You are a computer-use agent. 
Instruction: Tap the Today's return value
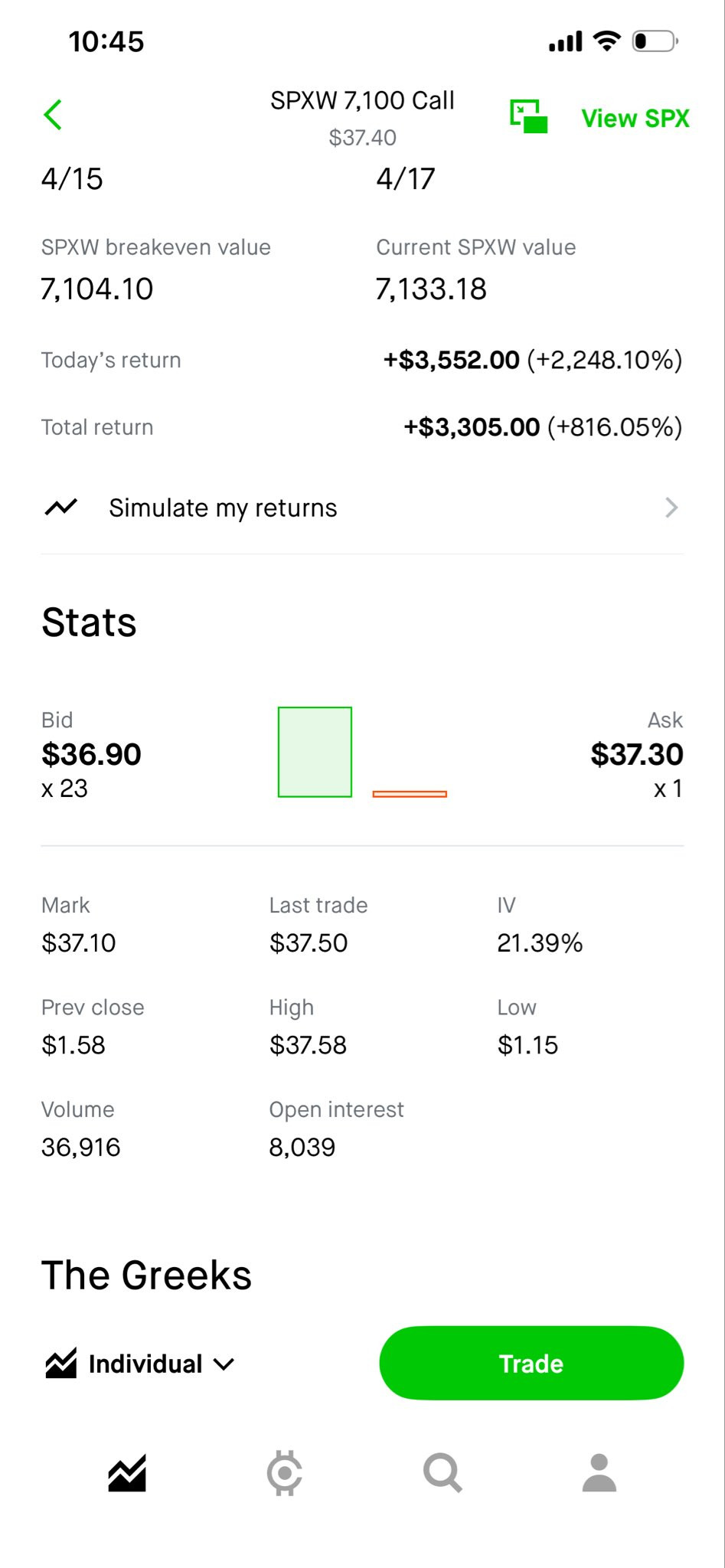533,360
